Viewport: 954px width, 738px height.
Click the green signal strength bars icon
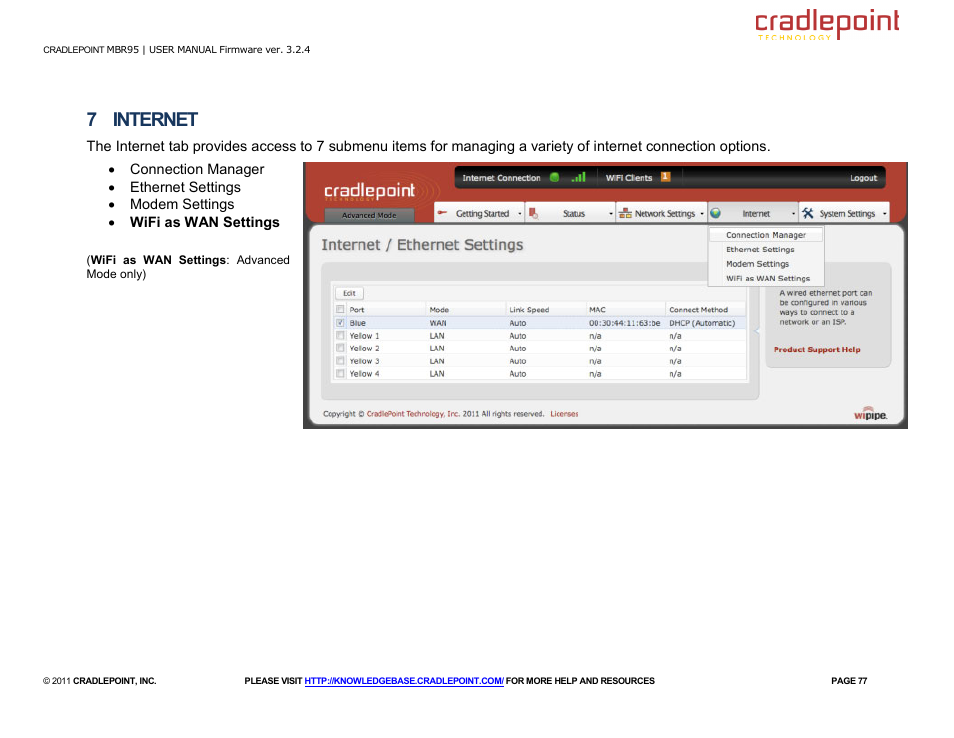pos(579,177)
